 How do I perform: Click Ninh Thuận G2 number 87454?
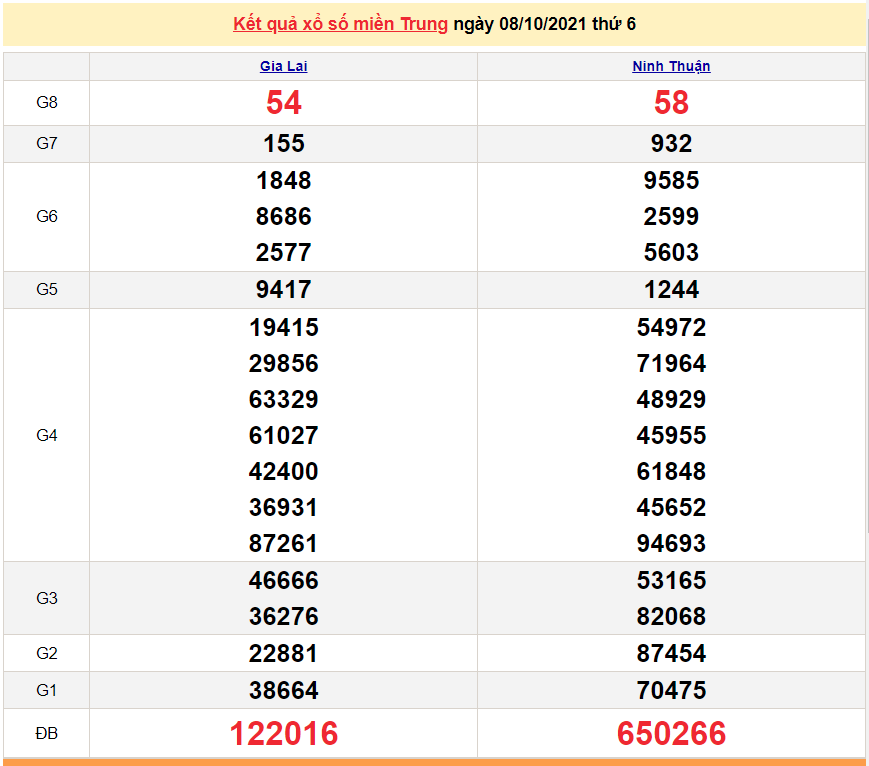[672, 653]
